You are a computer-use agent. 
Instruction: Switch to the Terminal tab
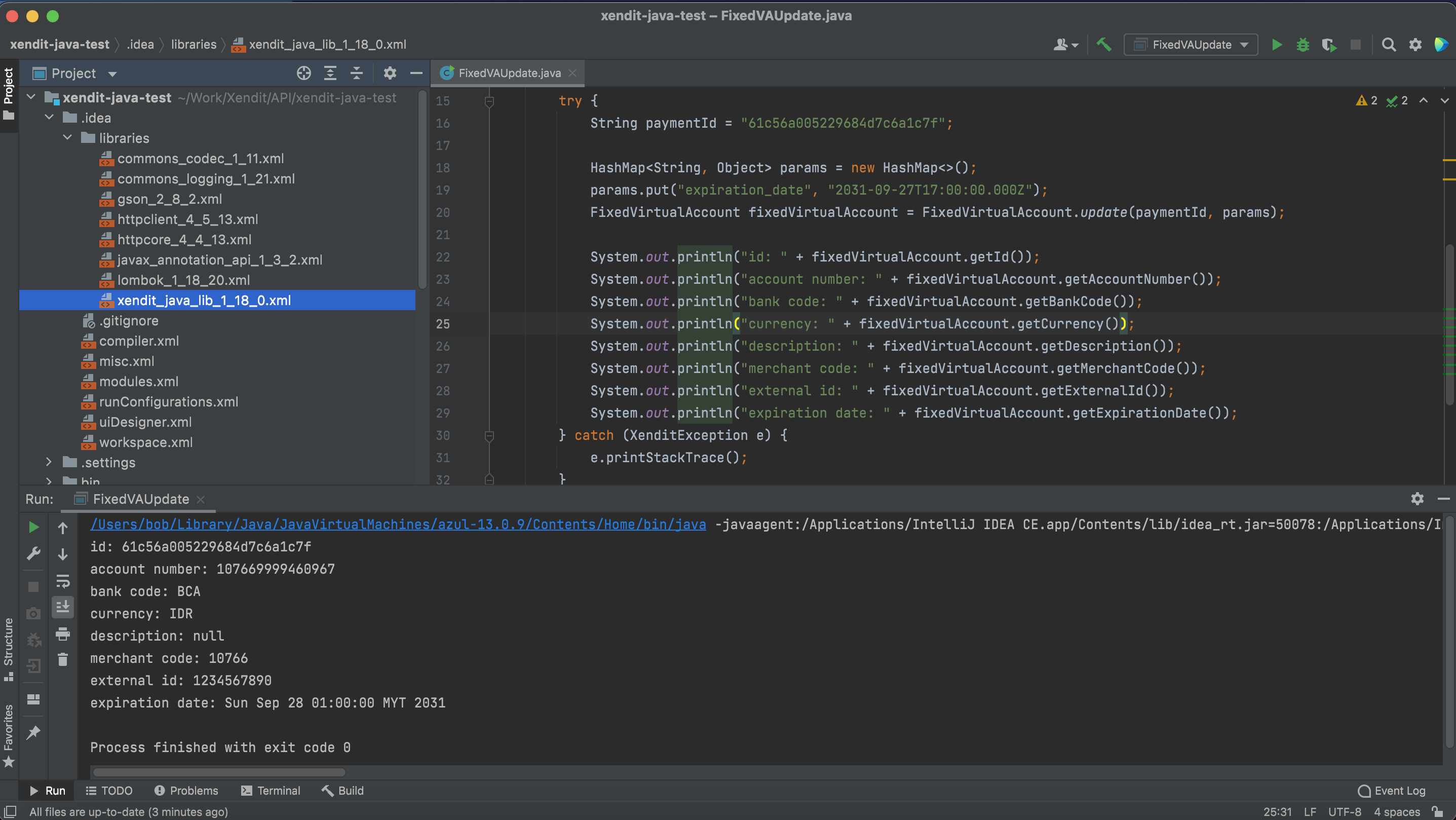coord(270,790)
